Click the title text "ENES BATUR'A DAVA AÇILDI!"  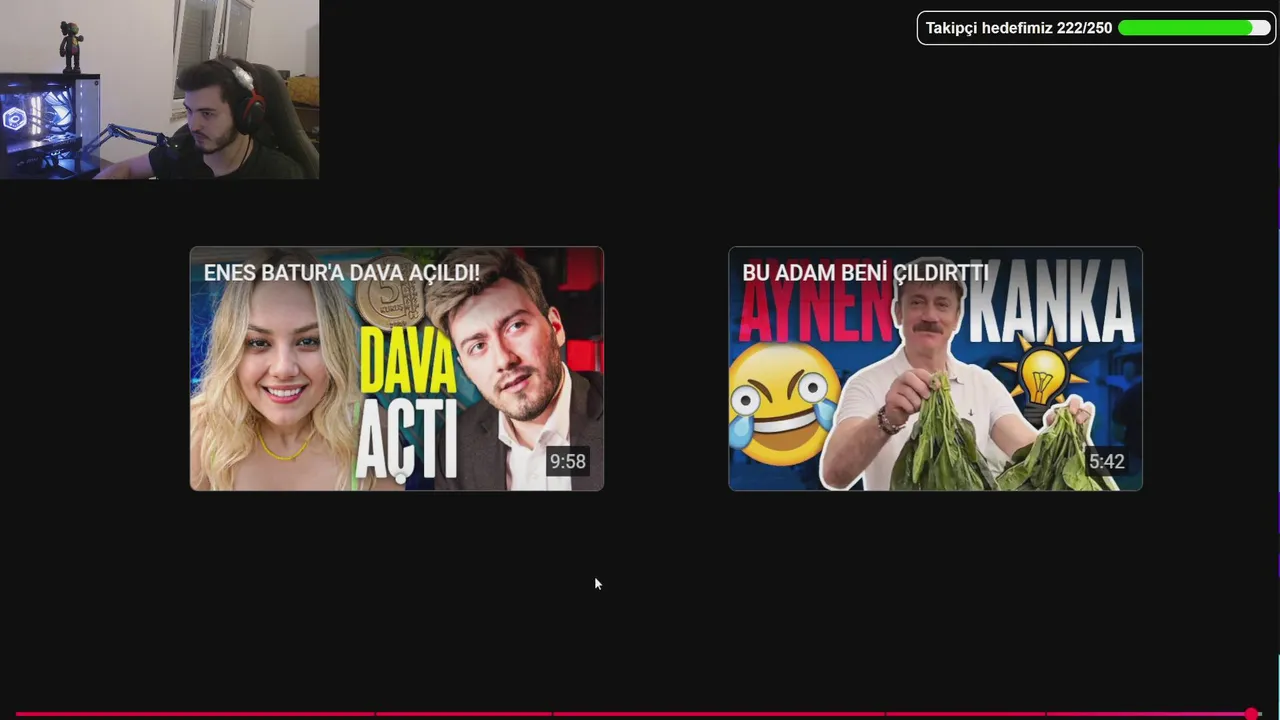tap(341, 273)
